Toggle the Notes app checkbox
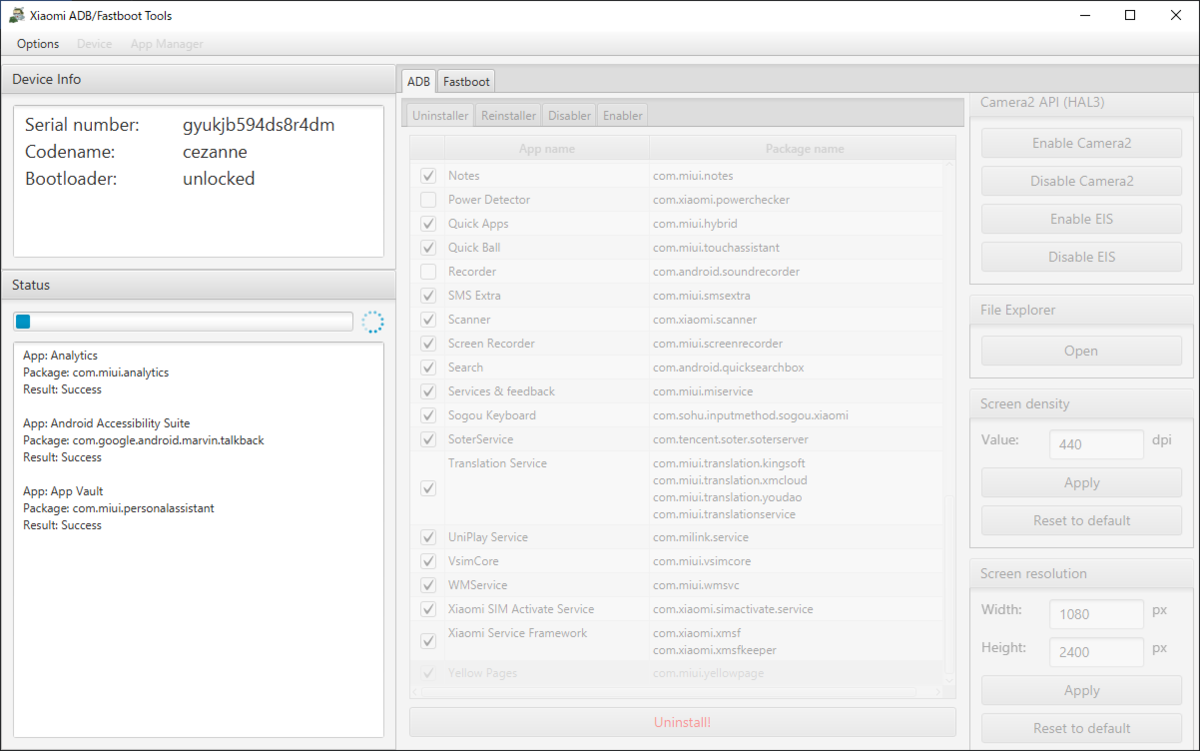Viewport: 1200px width, 751px height. pyautogui.click(x=428, y=175)
